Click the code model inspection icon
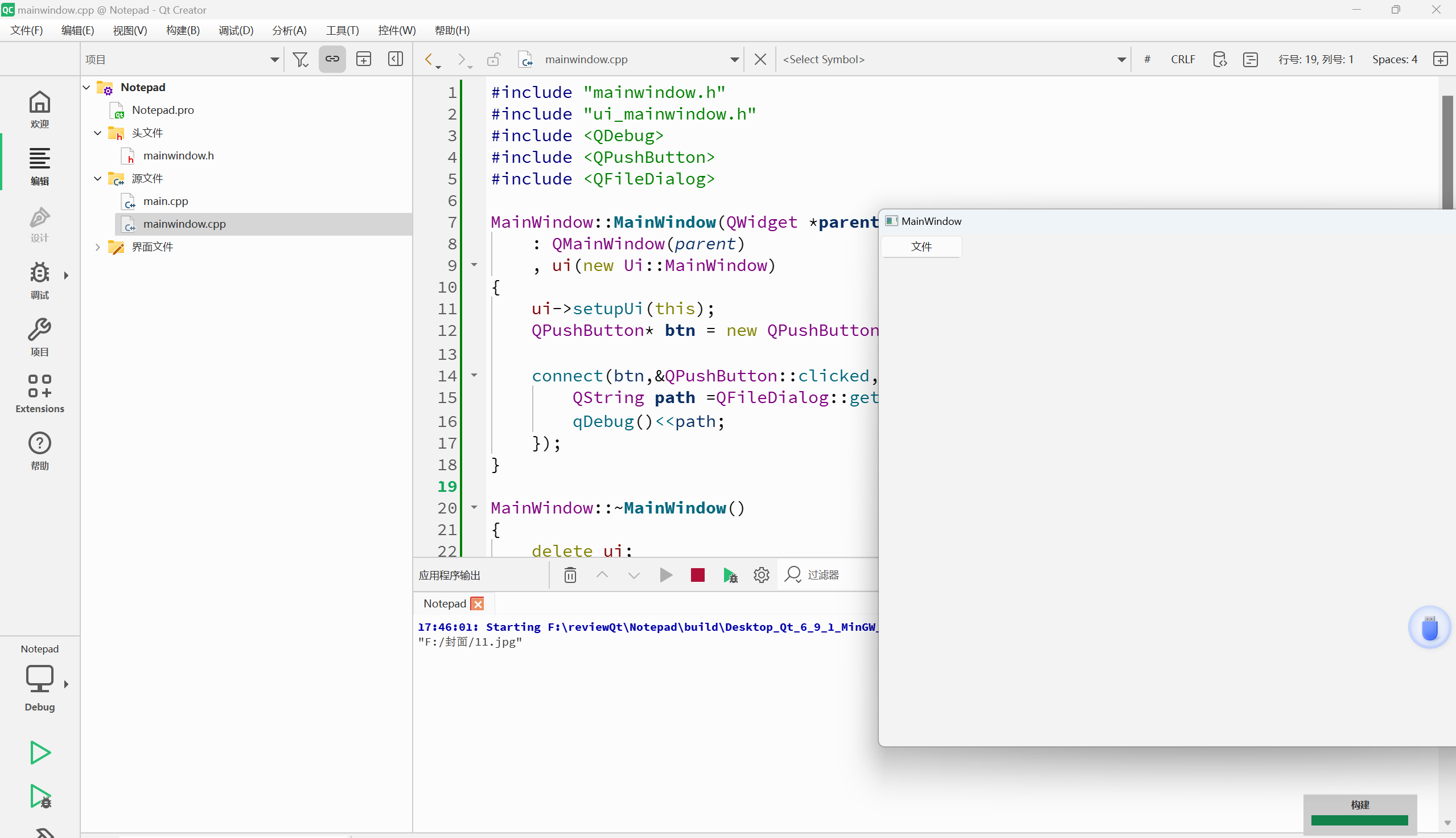This screenshot has height=838, width=1456. tap(1220, 59)
